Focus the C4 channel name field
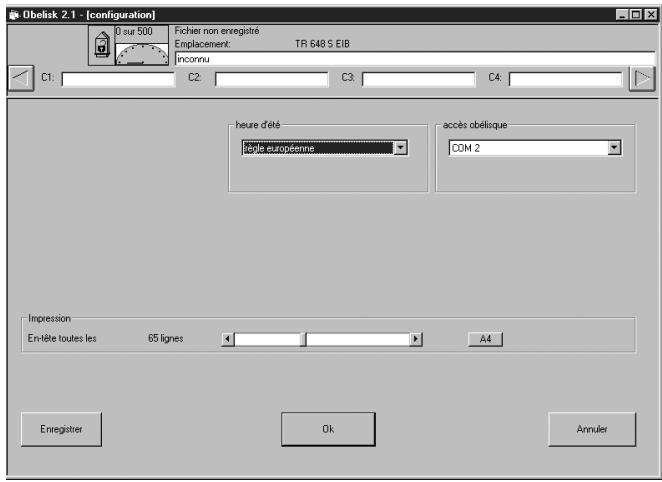This screenshot has width=662, height=482. [566, 79]
